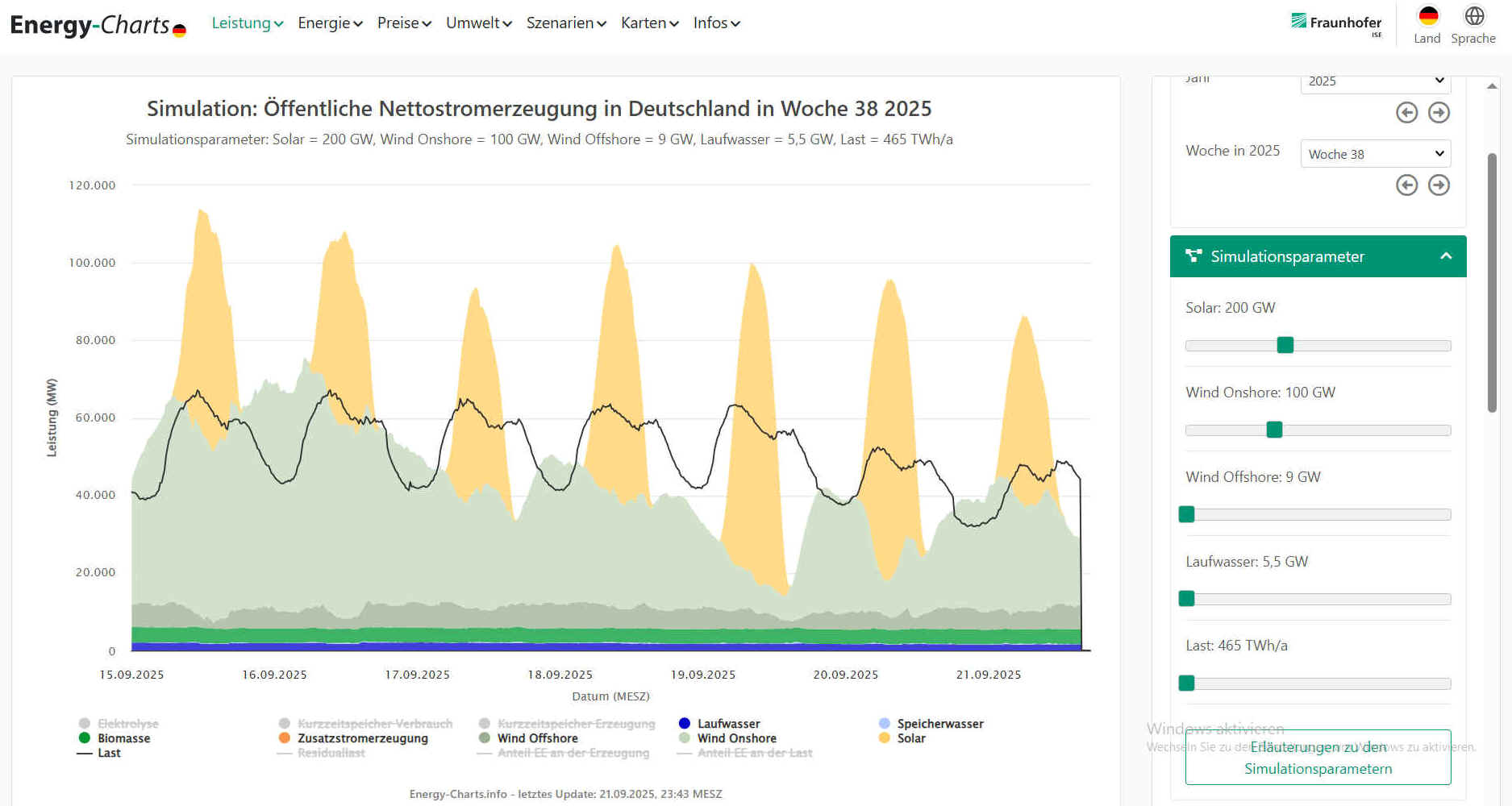The width and height of the screenshot is (1512, 806).
Task: Open the Szenarien menu
Action: pos(565,23)
